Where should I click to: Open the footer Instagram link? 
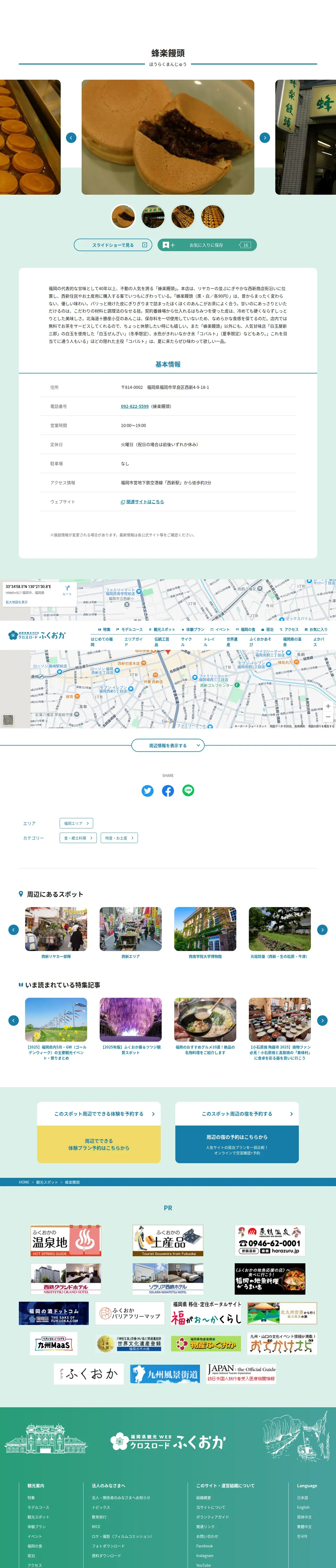tap(205, 1556)
